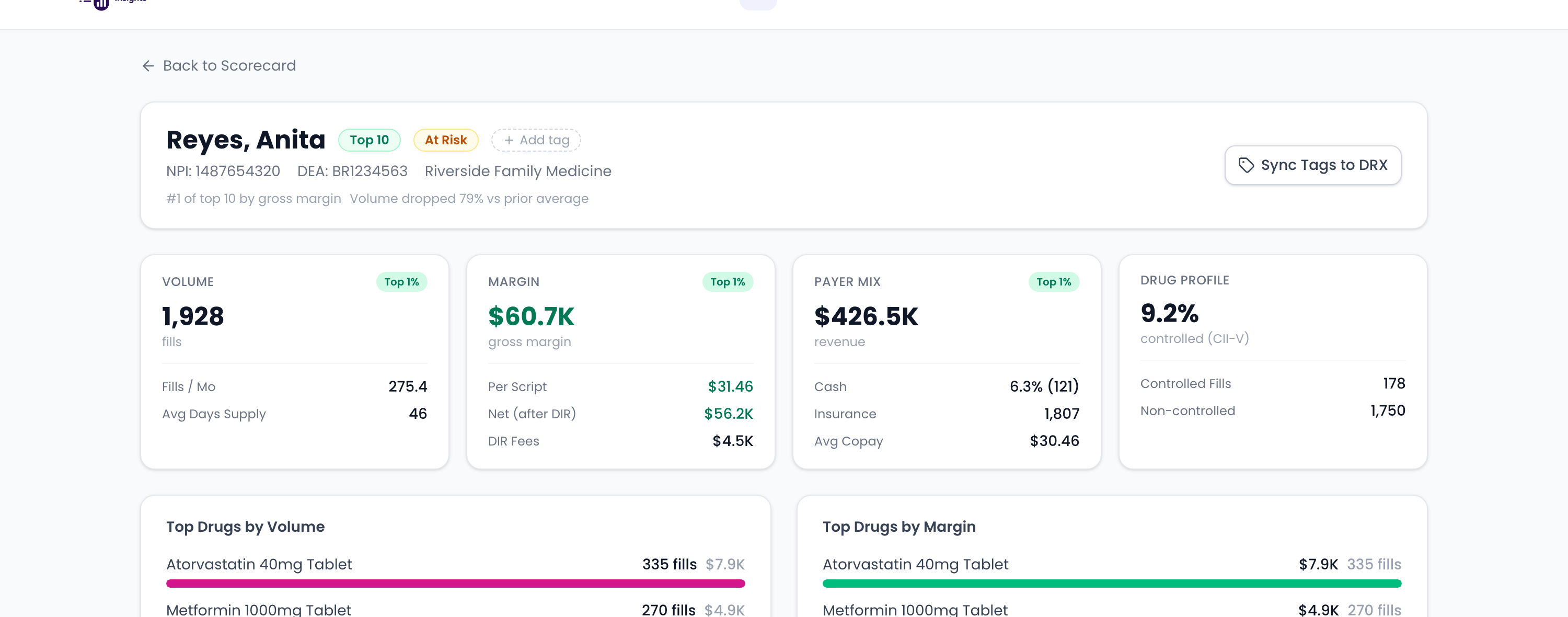Viewport: 1568px width, 617px height.
Task: Click 'Volume dropped 79% vs prior average' note
Action: click(469, 199)
